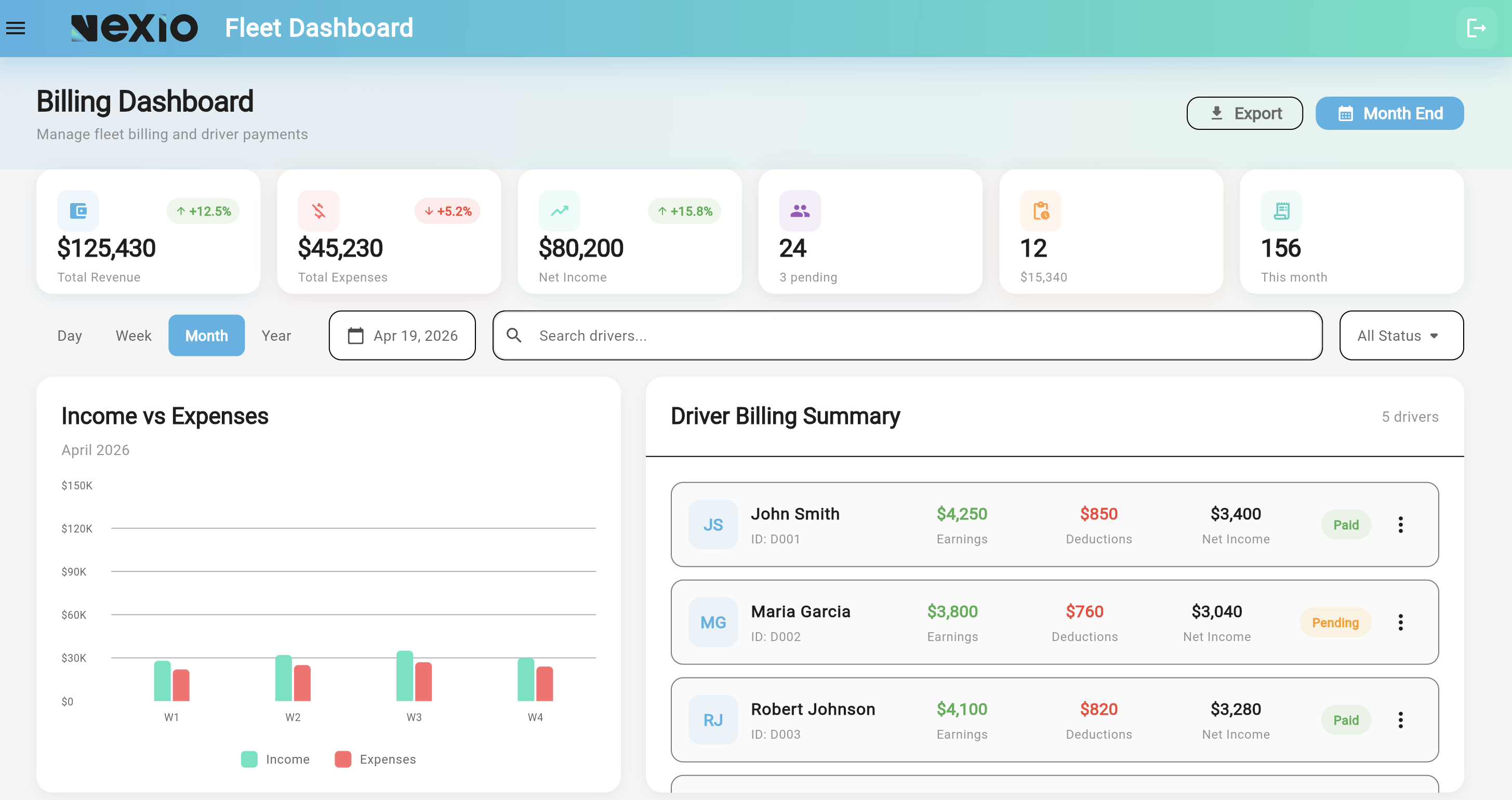1512x800 pixels.
Task: Export the billing data
Action: pos(1244,113)
